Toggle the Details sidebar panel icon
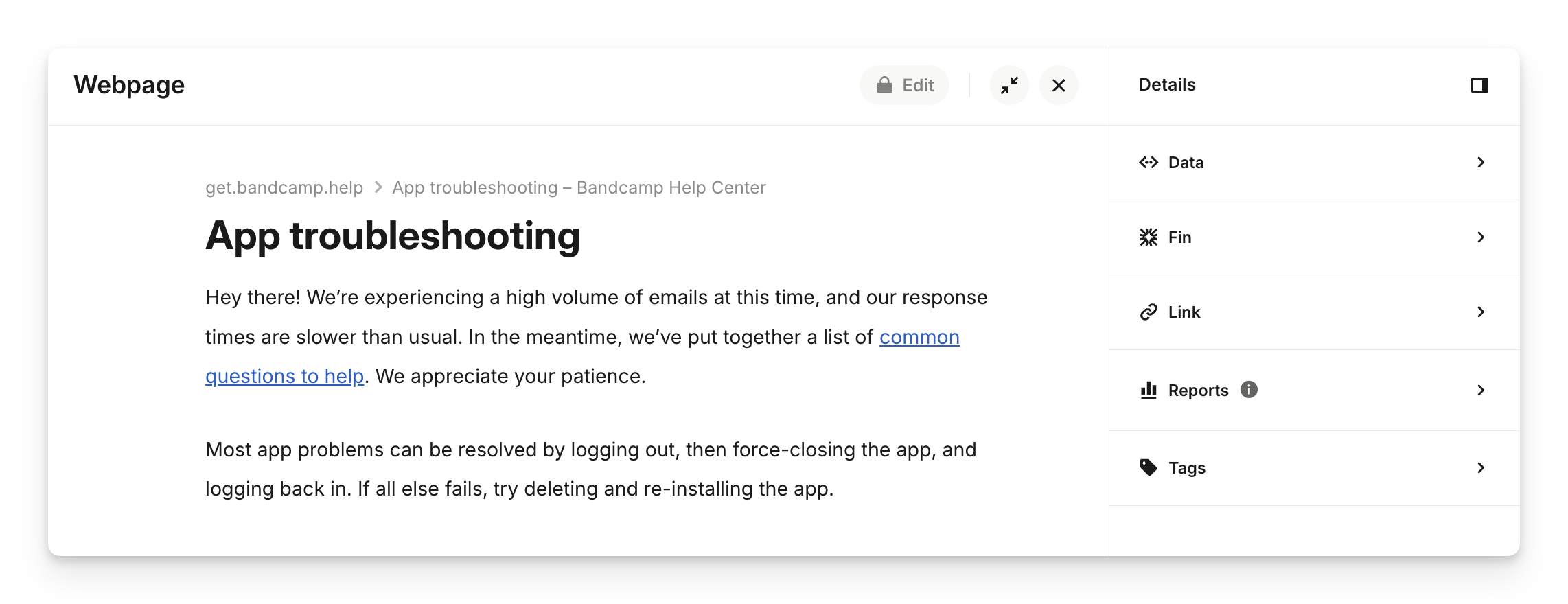 [x=1479, y=85]
